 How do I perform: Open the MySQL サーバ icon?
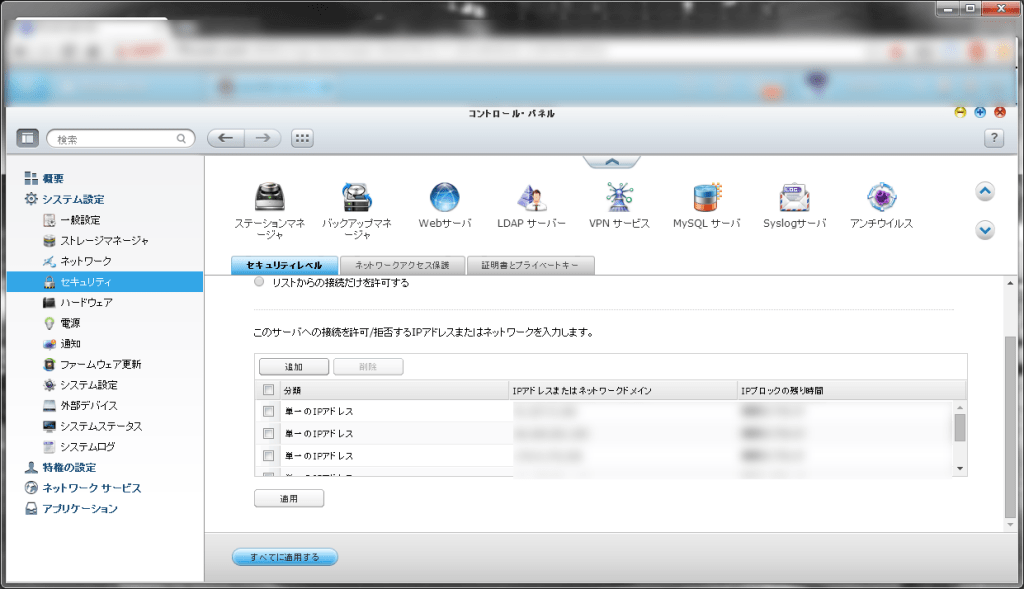pyautogui.click(x=707, y=196)
